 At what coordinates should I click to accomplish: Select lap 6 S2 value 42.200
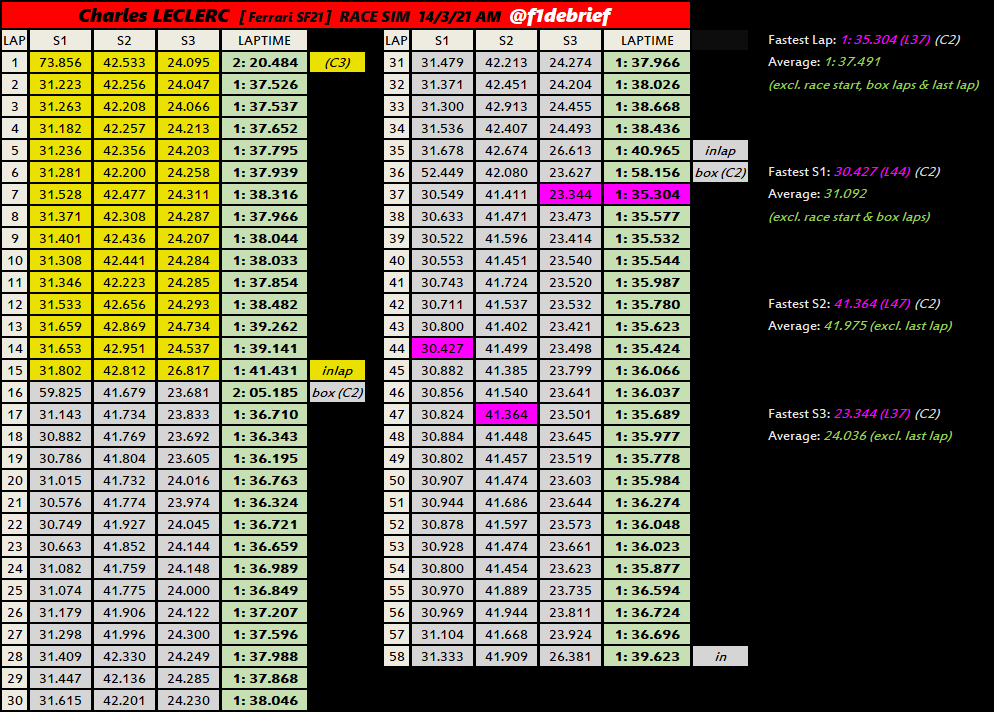[124, 172]
